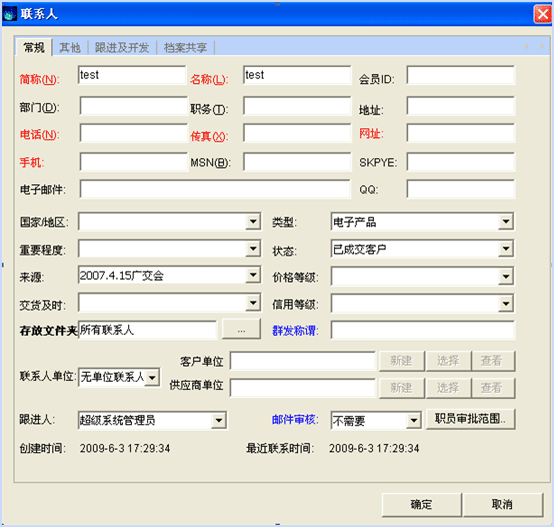Confirm with the 确定 button

[422, 504]
